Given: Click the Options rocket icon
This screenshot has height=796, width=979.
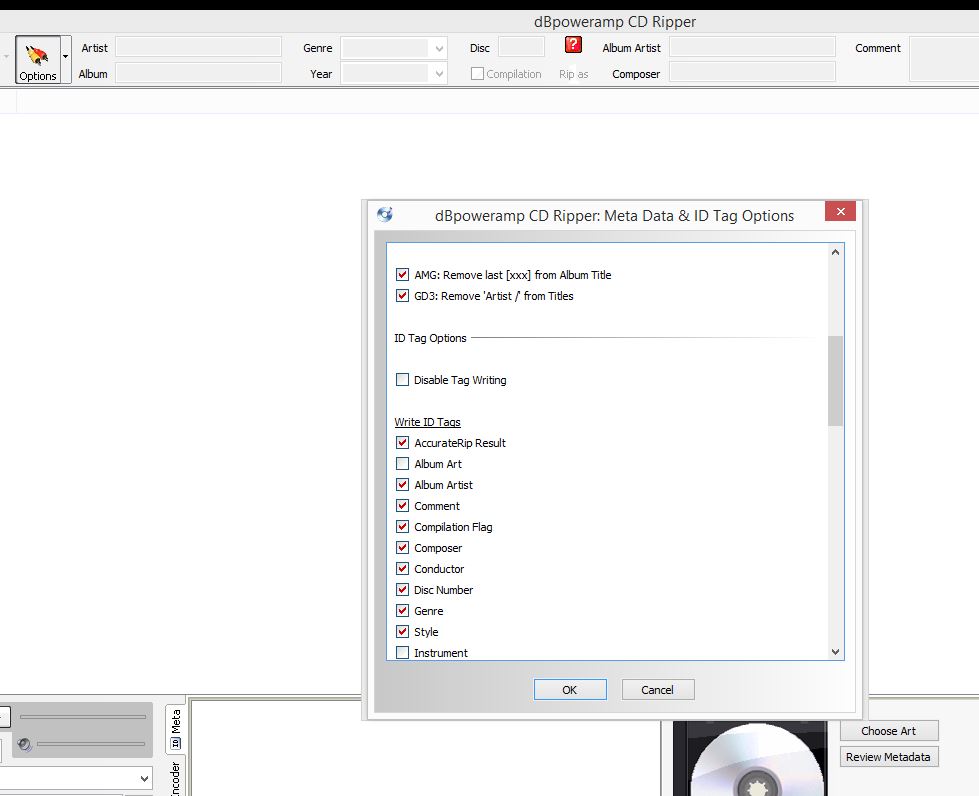Looking at the screenshot, I should pyautogui.click(x=38, y=55).
